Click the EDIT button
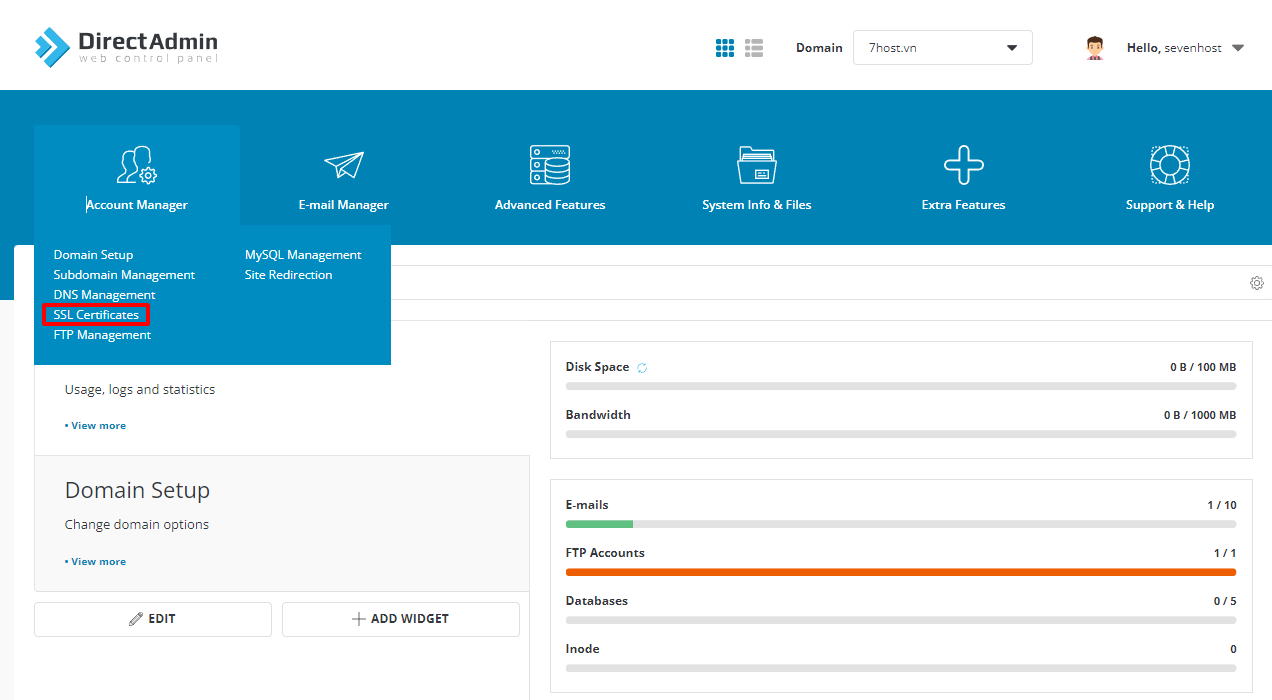This screenshot has width=1272, height=700. click(153, 619)
